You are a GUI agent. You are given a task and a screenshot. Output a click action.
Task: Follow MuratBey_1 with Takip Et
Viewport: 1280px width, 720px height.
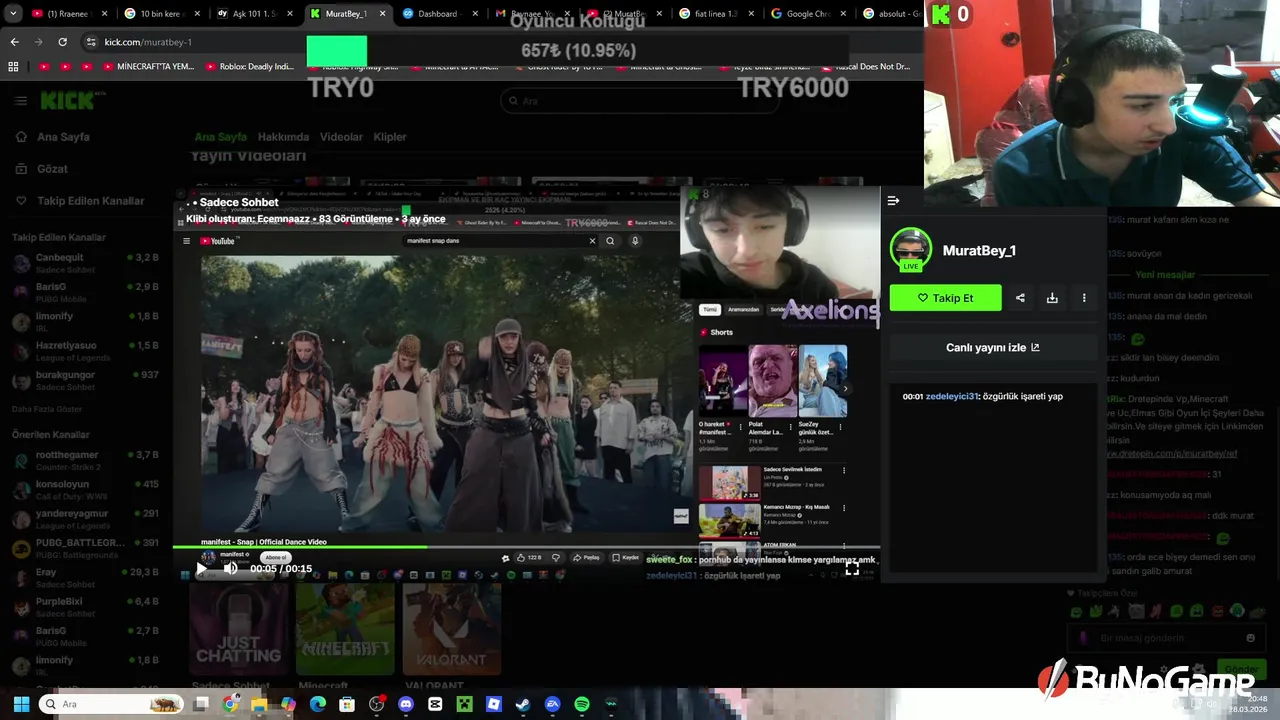pos(945,298)
